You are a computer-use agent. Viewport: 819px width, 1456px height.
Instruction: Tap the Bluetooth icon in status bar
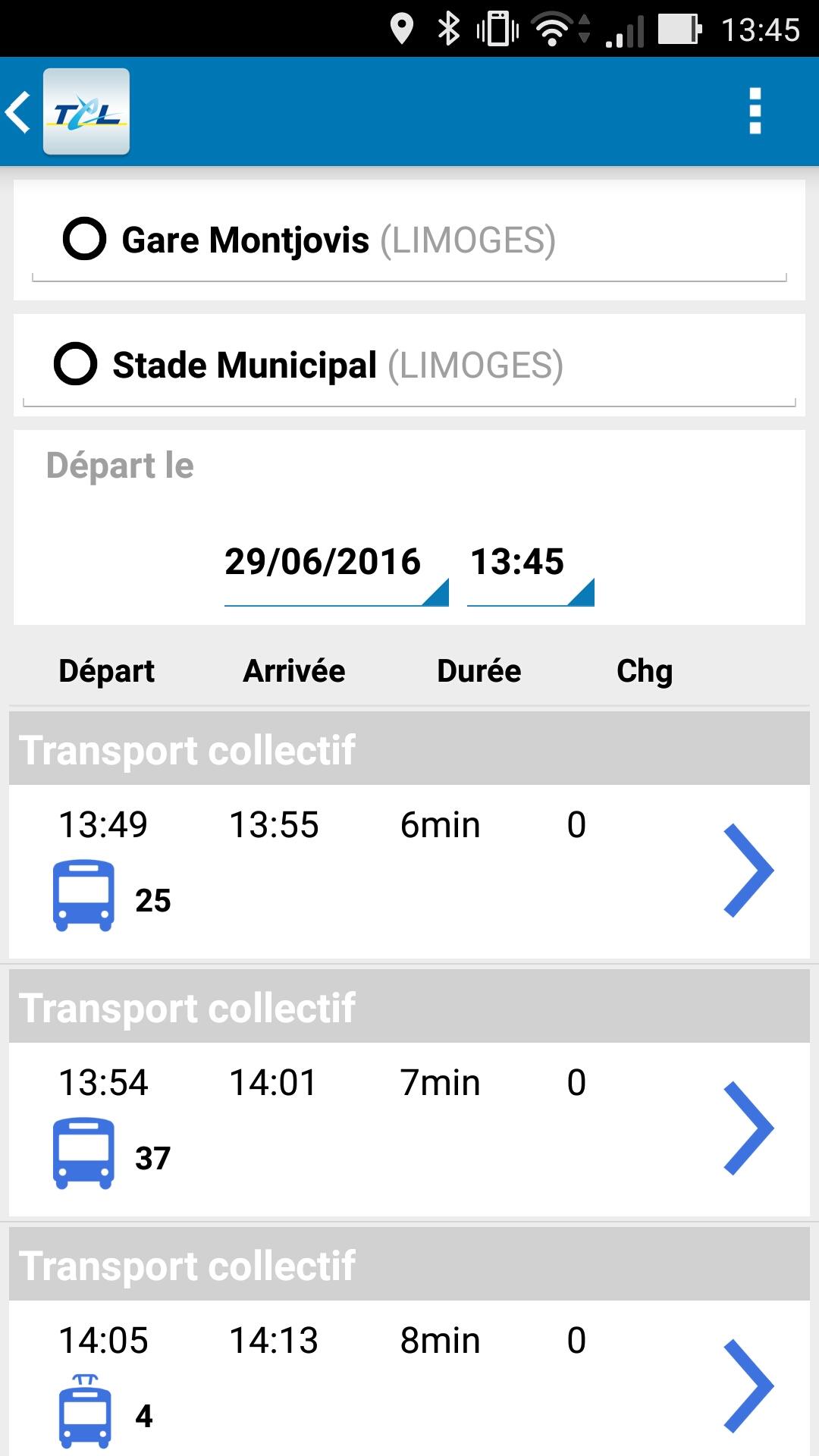[x=449, y=29]
